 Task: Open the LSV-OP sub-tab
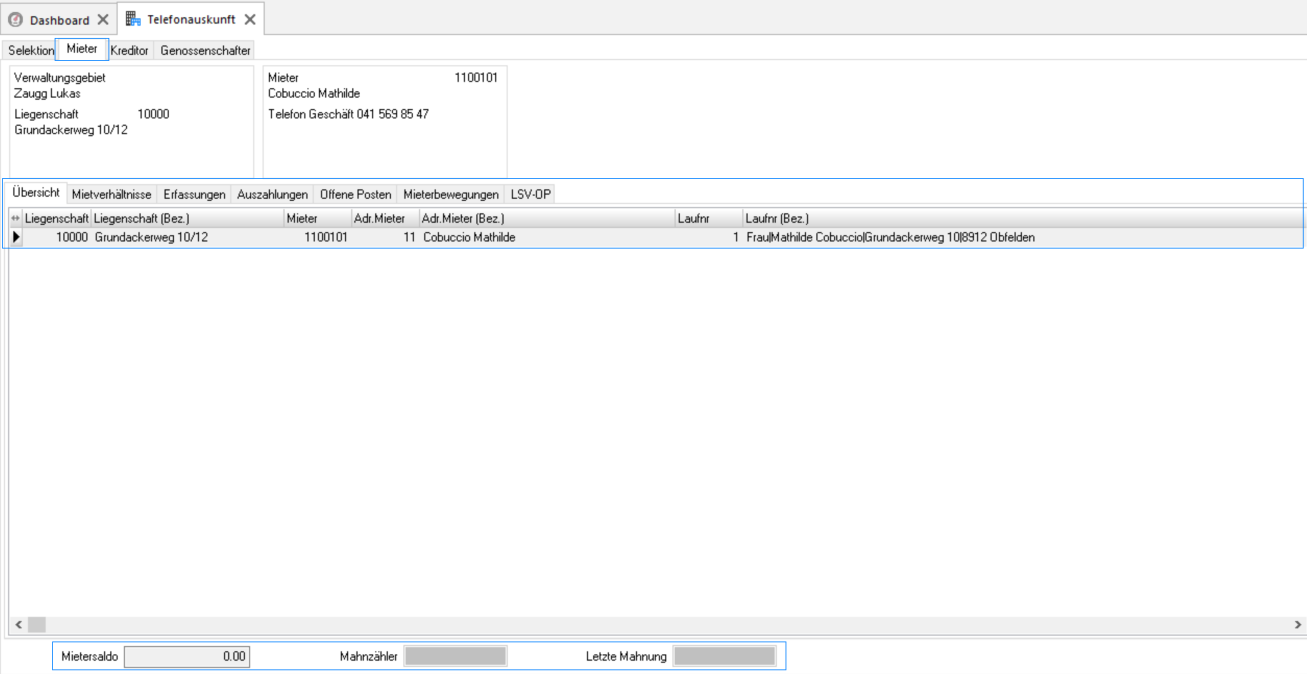[x=531, y=195]
